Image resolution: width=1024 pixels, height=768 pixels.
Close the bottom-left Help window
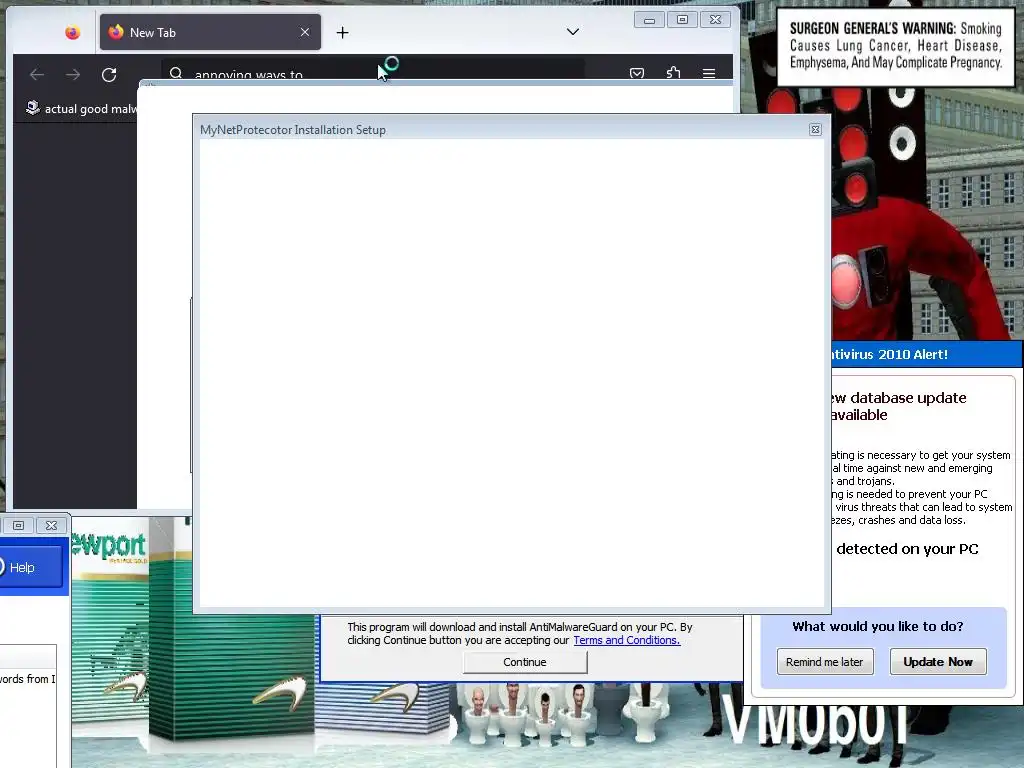point(52,525)
